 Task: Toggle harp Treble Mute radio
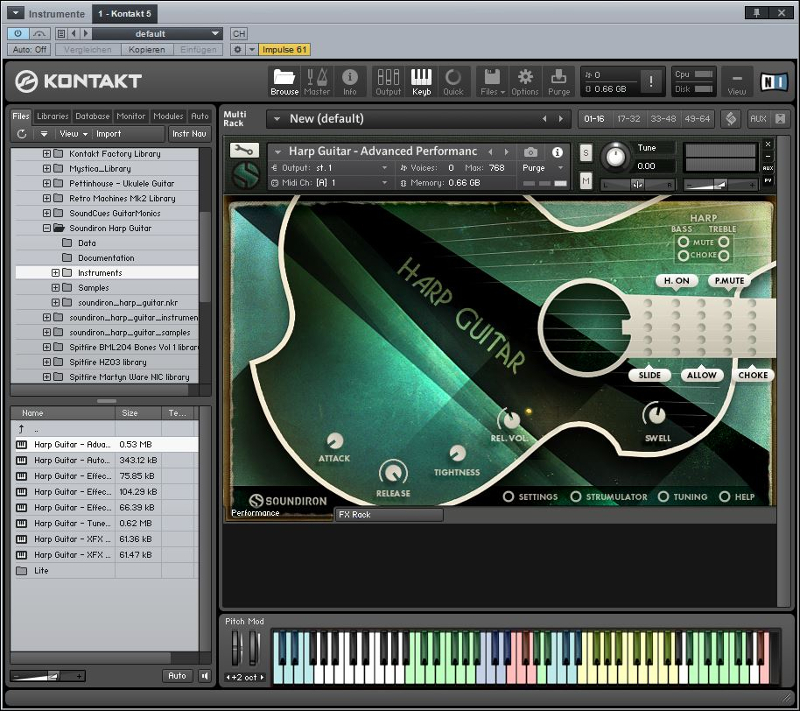click(723, 242)
